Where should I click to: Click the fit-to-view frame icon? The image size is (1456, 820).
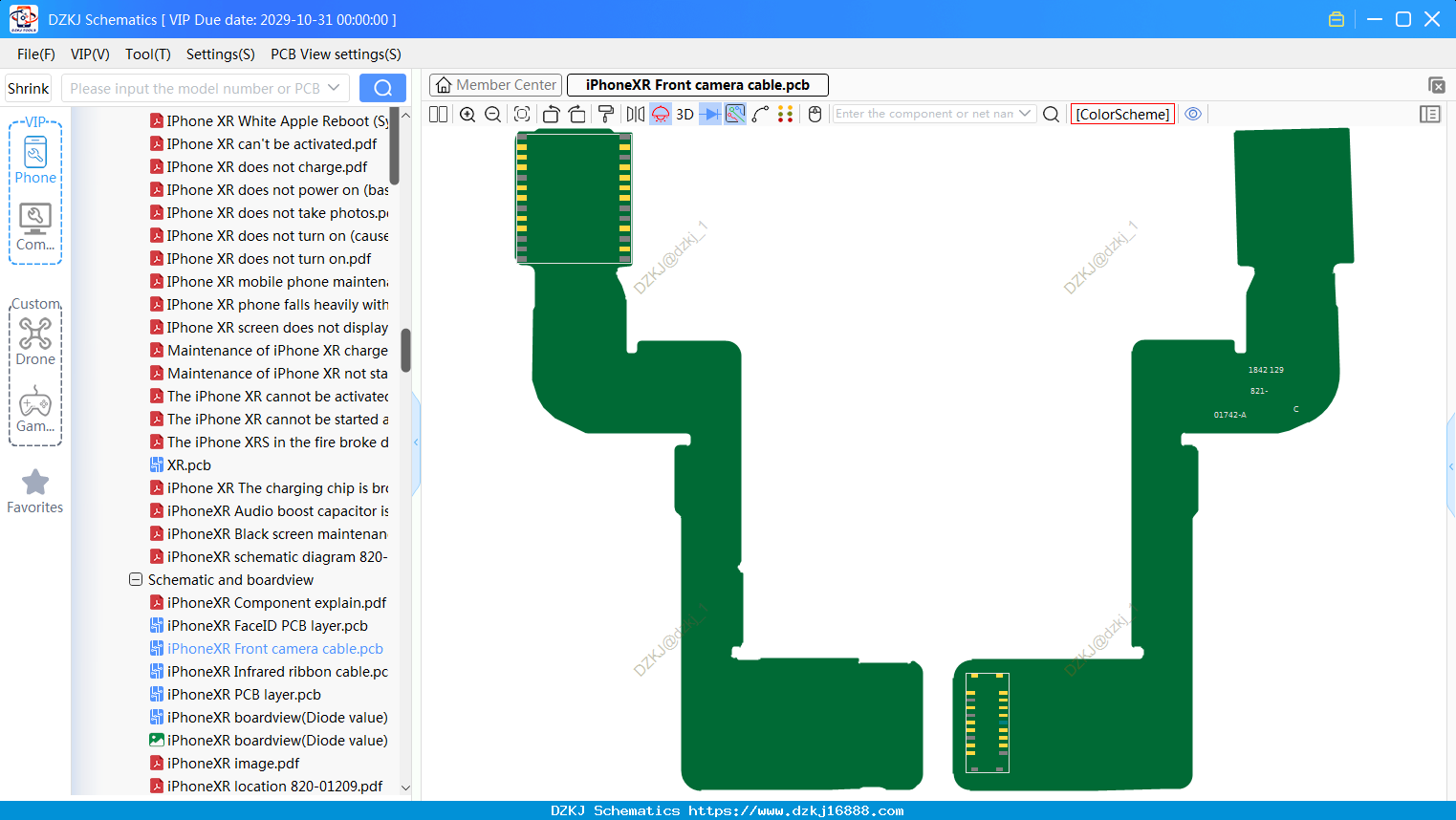coord(522,114)
